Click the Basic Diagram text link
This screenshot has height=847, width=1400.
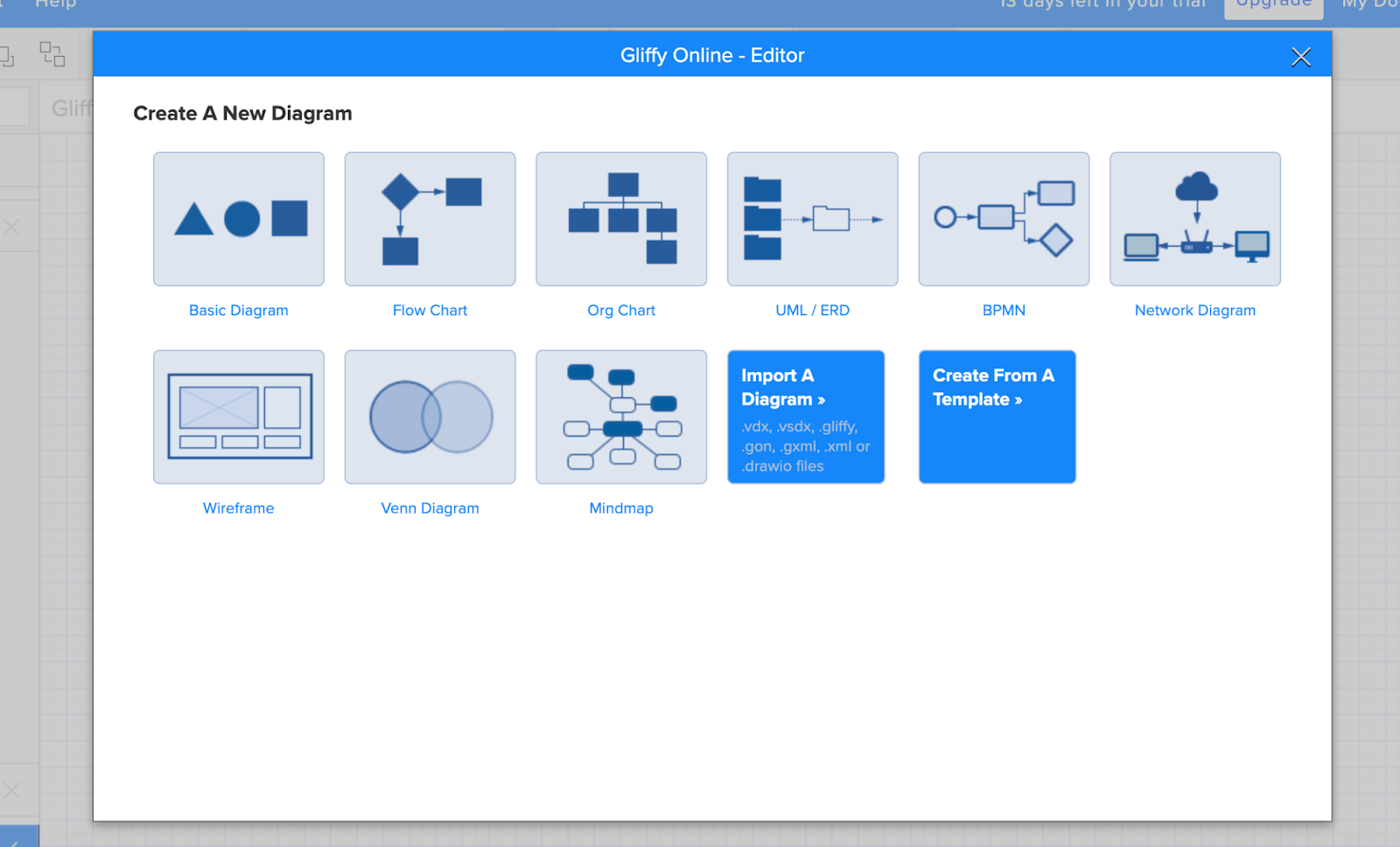pos(239,311)
